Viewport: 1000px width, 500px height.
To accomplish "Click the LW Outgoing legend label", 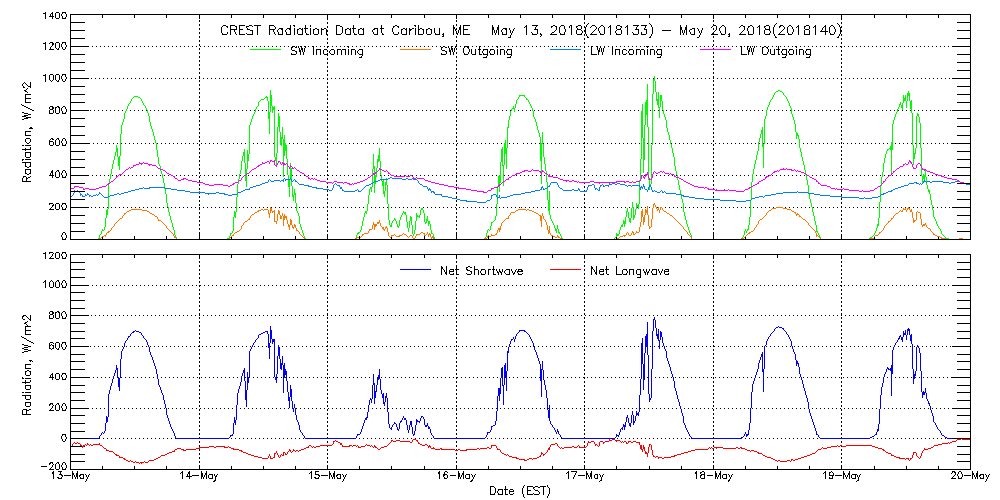I will [774, 51].
